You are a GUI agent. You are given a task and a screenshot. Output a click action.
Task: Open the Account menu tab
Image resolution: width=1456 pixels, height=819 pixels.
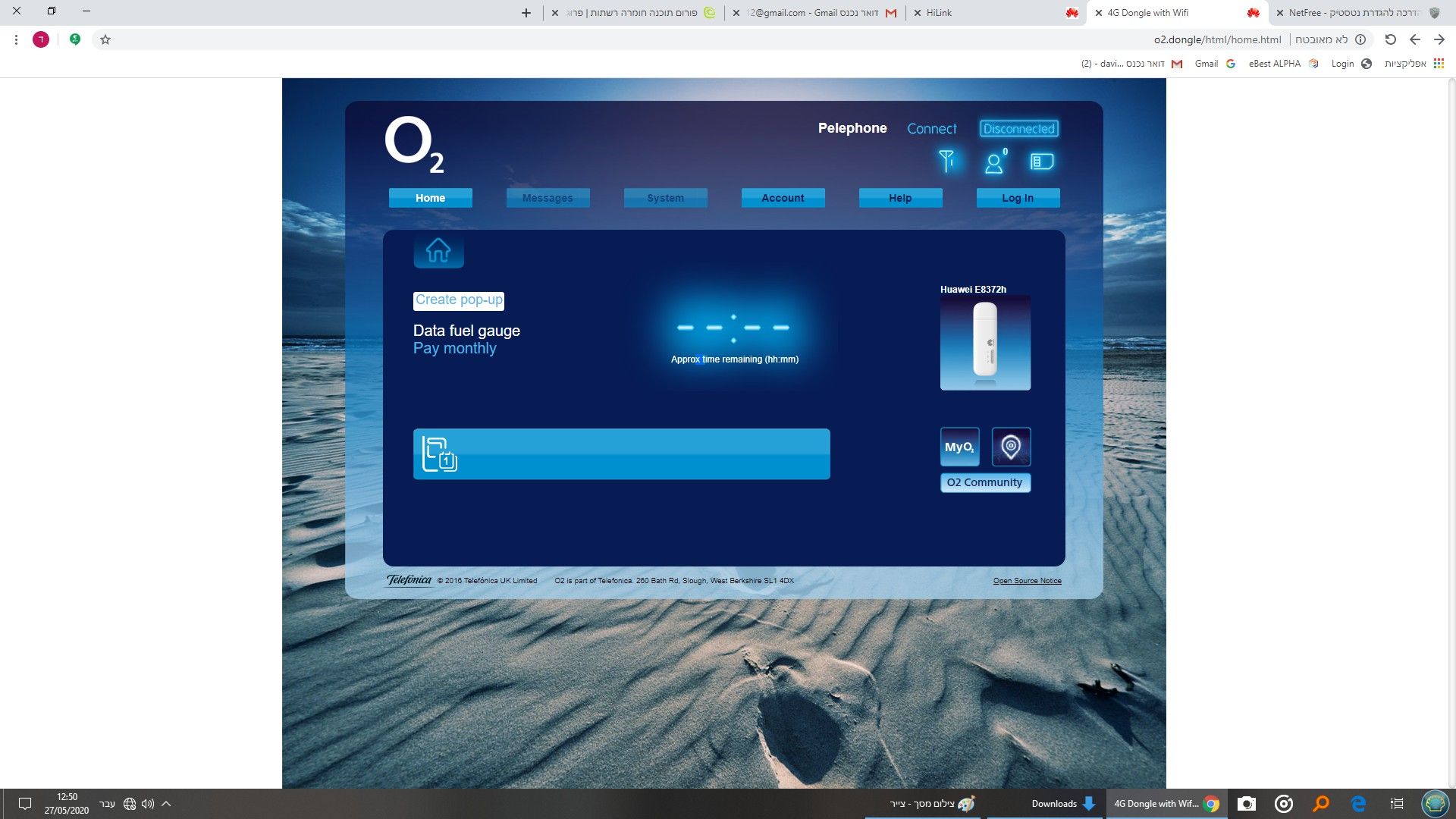click(783, 198)
